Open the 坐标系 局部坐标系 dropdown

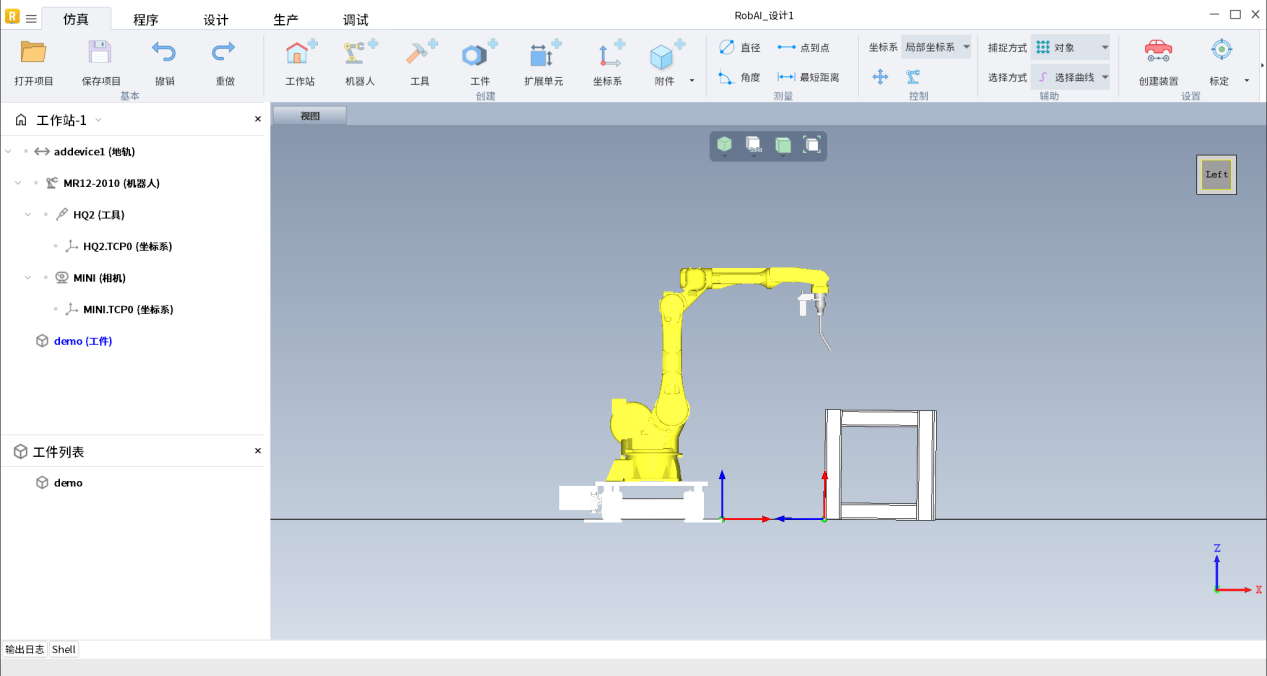pyautogui.click(x=935, y=47)
